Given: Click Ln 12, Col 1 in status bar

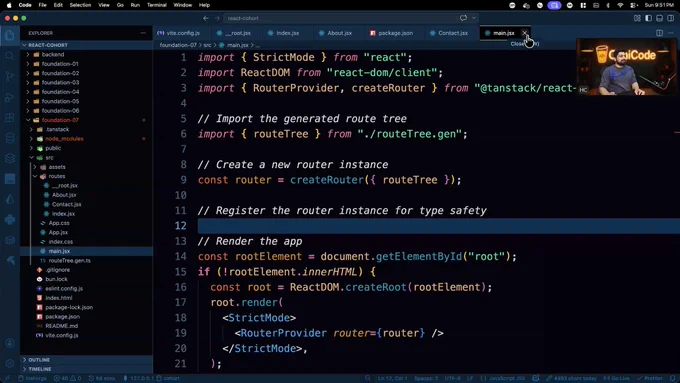Looking at the screenshot, I should pos(392,378).
